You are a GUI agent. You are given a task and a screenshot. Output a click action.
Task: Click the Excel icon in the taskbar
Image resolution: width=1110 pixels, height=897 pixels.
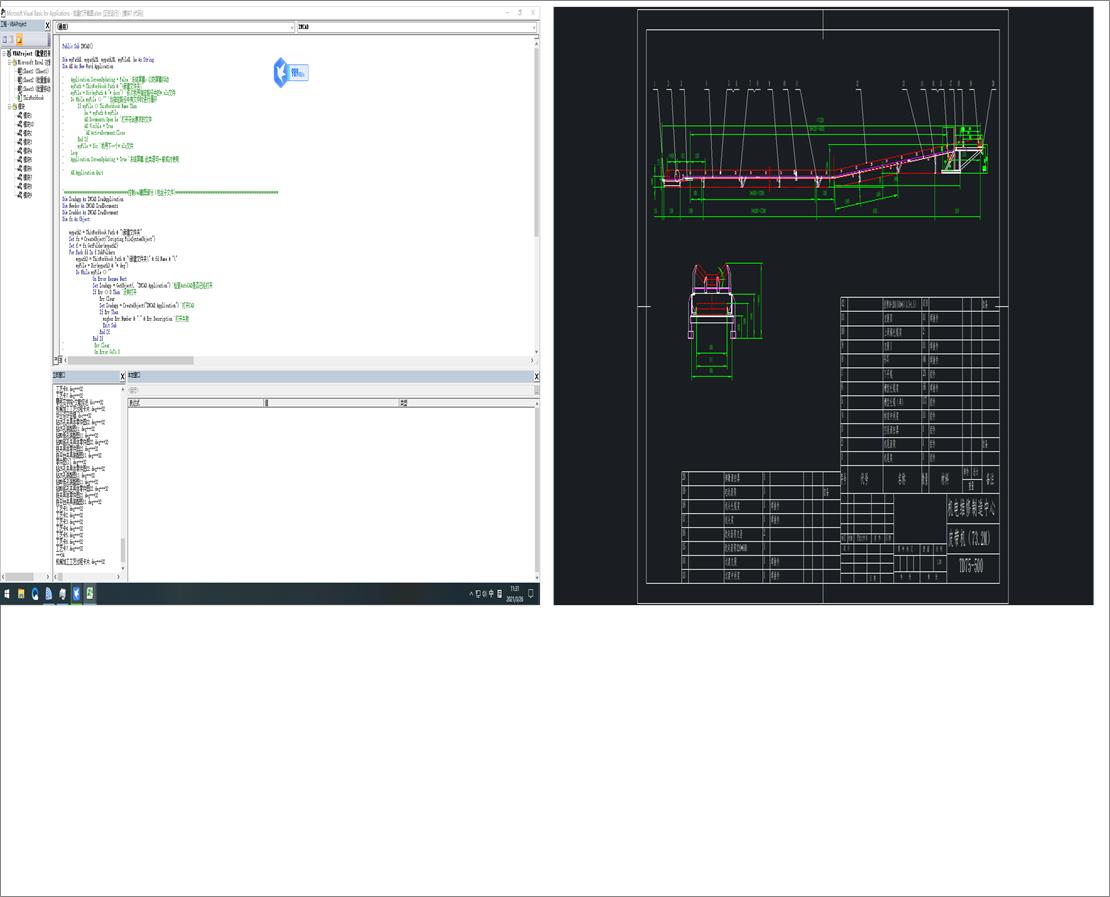(90, 594)
